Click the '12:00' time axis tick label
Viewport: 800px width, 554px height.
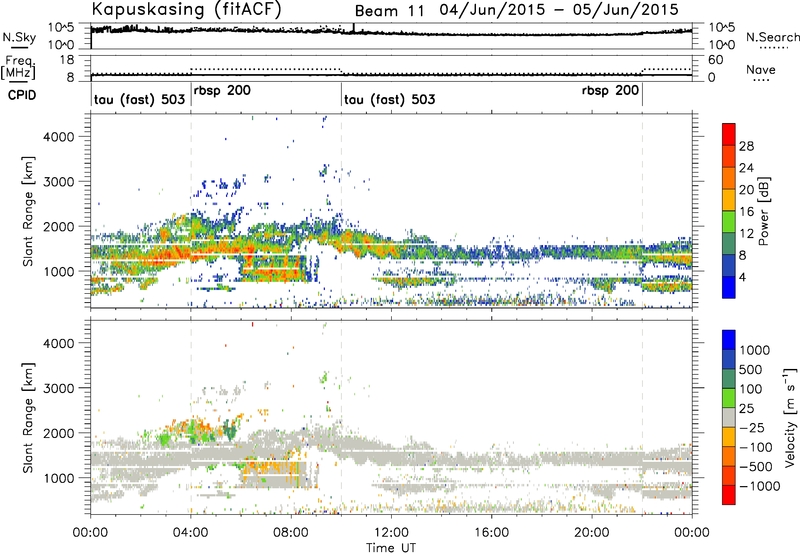click(x=391, y=533)
